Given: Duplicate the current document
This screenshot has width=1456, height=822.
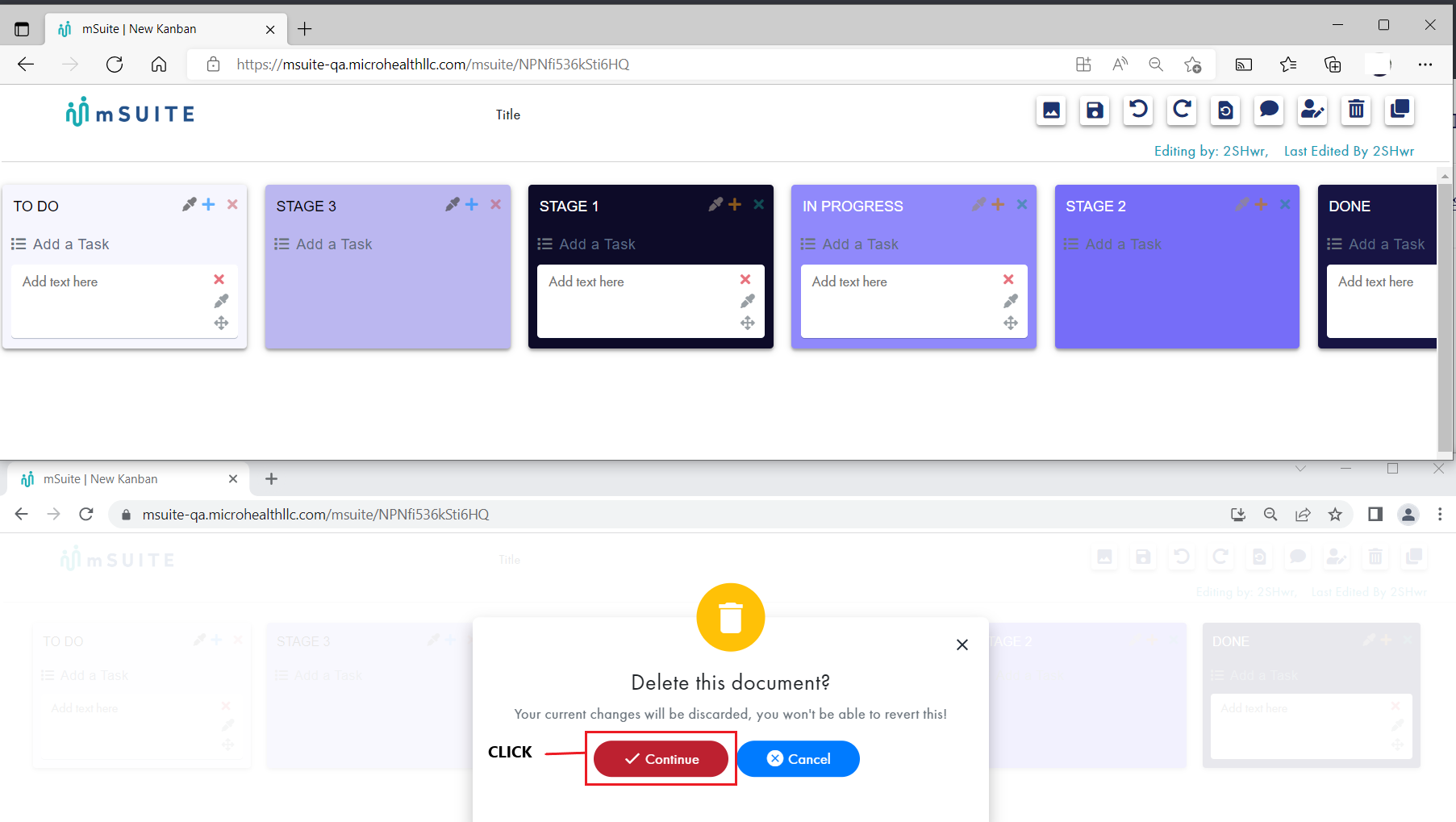Looking at the screenshot, I should click(x=1399, y=111).
